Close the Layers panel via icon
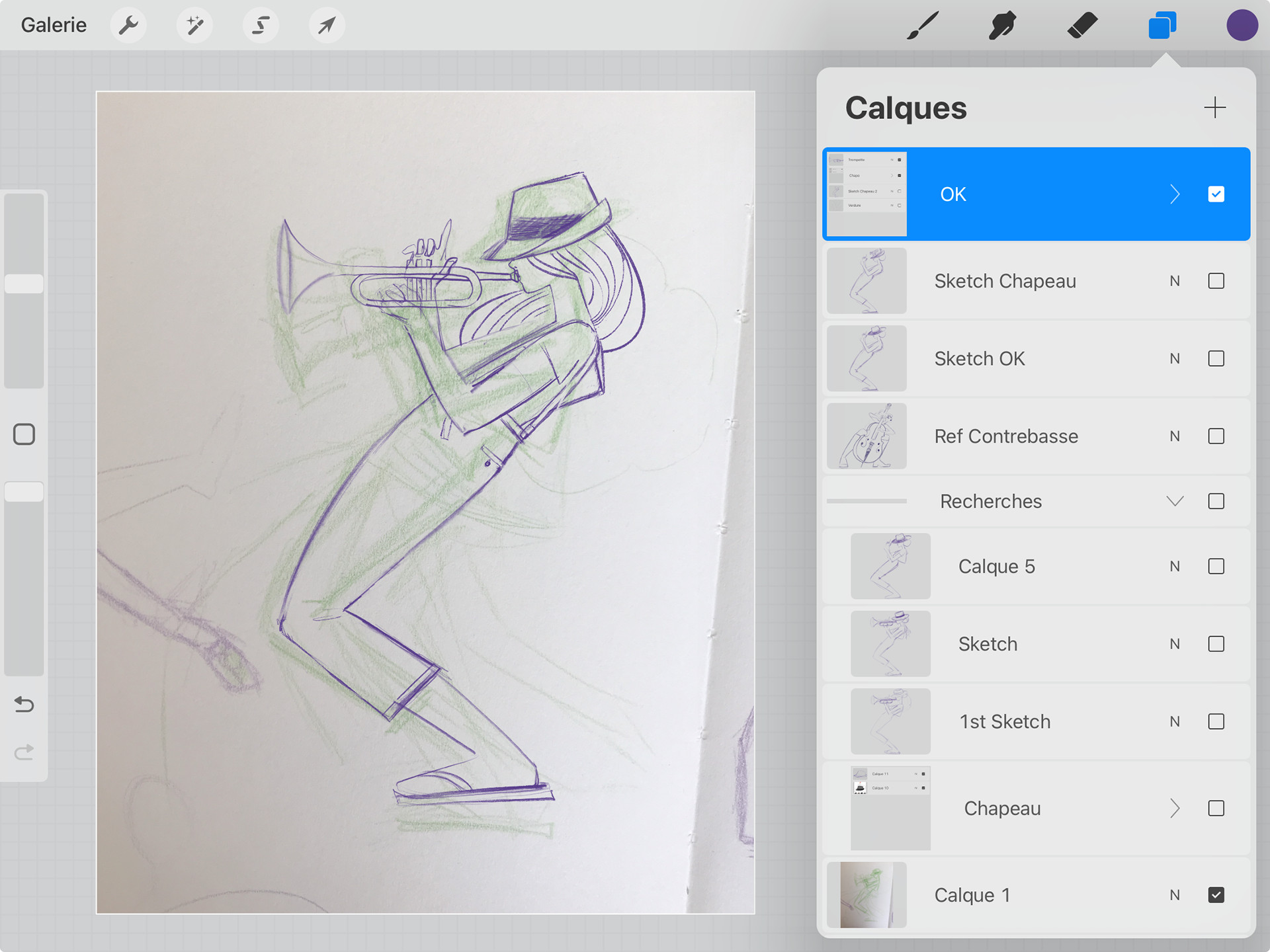This screenshot has width=1270, height=952. coord(1162,25)
